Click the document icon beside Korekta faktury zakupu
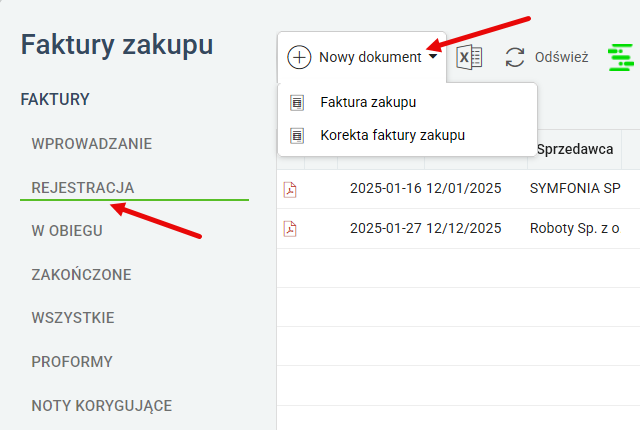The image size is (640, 430). pos(297,135)
